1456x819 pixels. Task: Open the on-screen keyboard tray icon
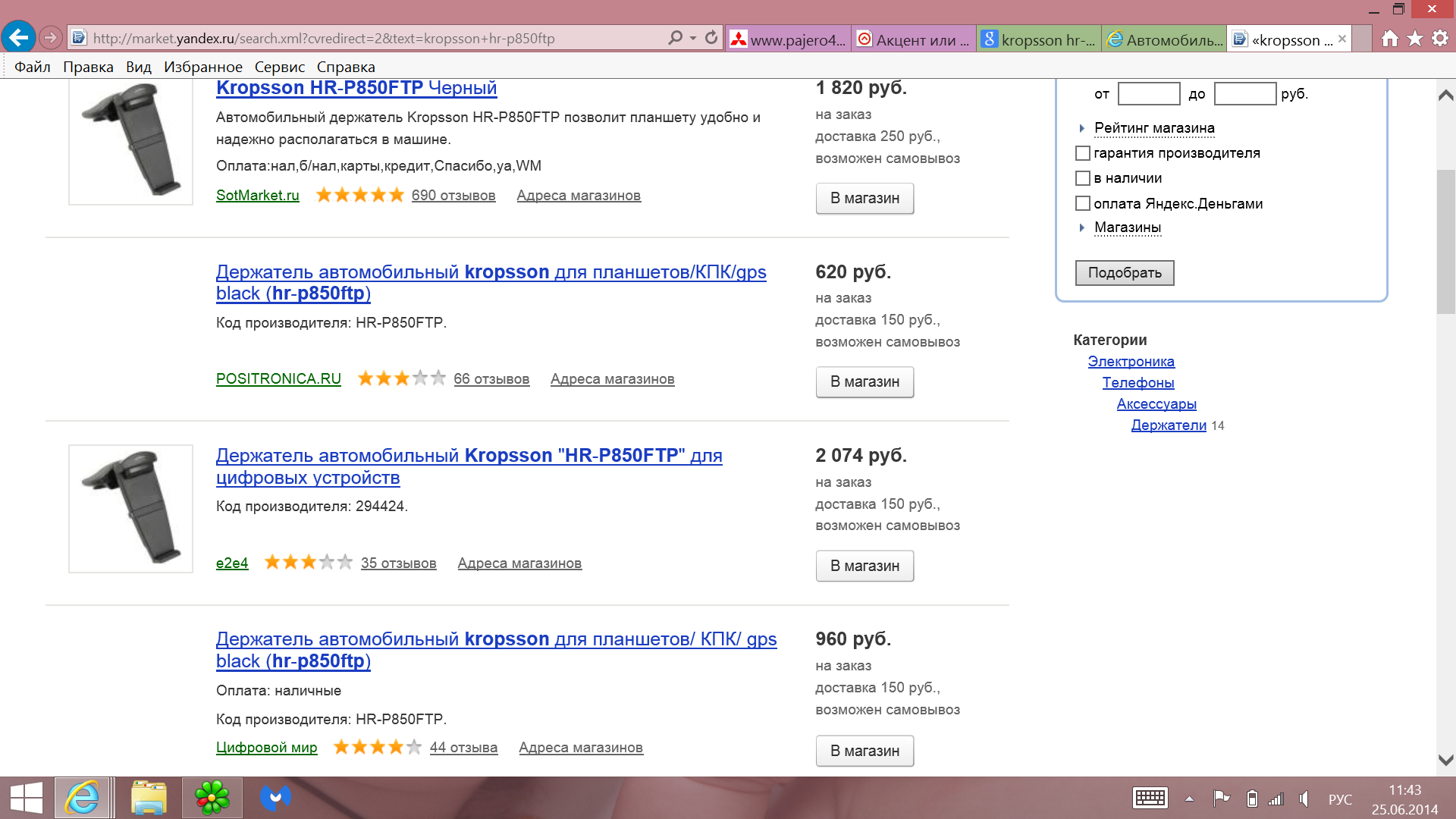point(1150,799)
